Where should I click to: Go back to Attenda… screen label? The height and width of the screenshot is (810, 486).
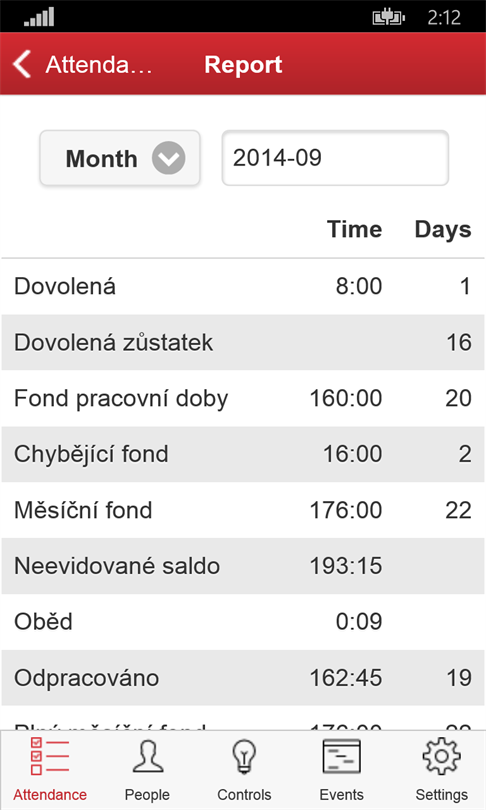pos(99,65)
